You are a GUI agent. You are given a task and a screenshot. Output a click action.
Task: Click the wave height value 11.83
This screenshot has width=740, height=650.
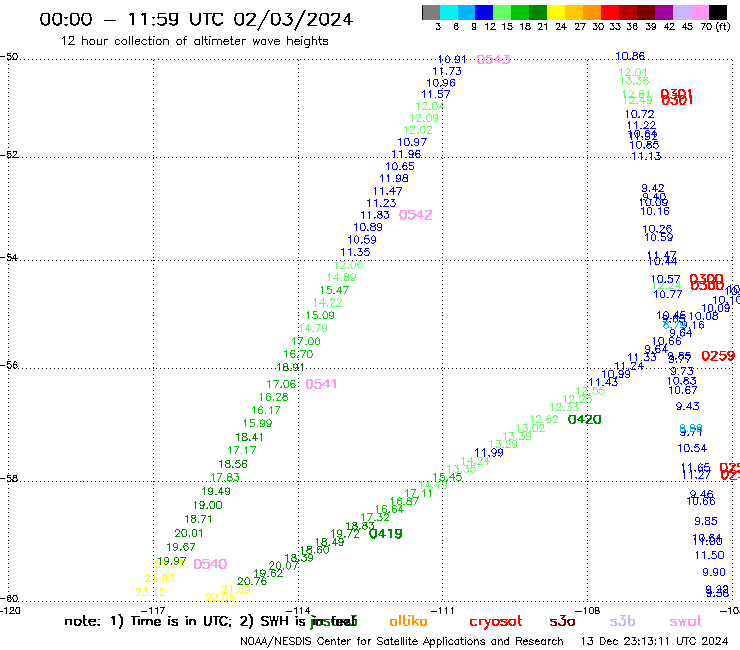point(375,215)
